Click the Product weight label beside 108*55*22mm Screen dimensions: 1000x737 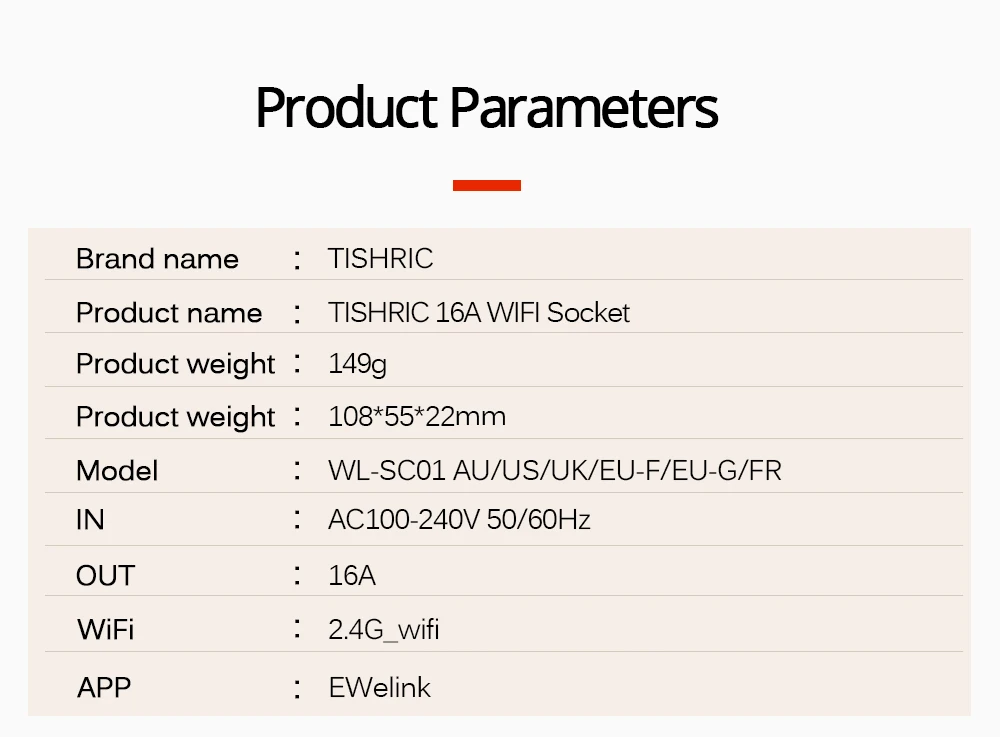coord(175,417)
